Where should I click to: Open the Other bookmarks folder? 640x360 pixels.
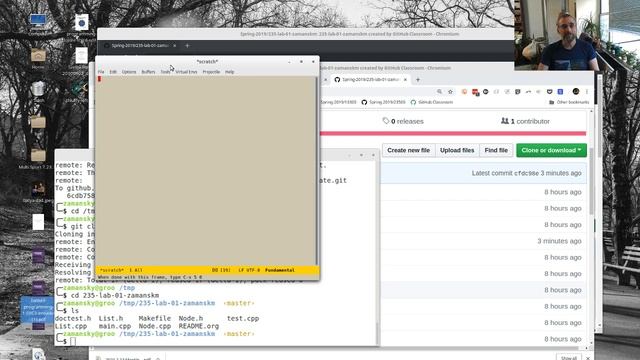point(569,102)
